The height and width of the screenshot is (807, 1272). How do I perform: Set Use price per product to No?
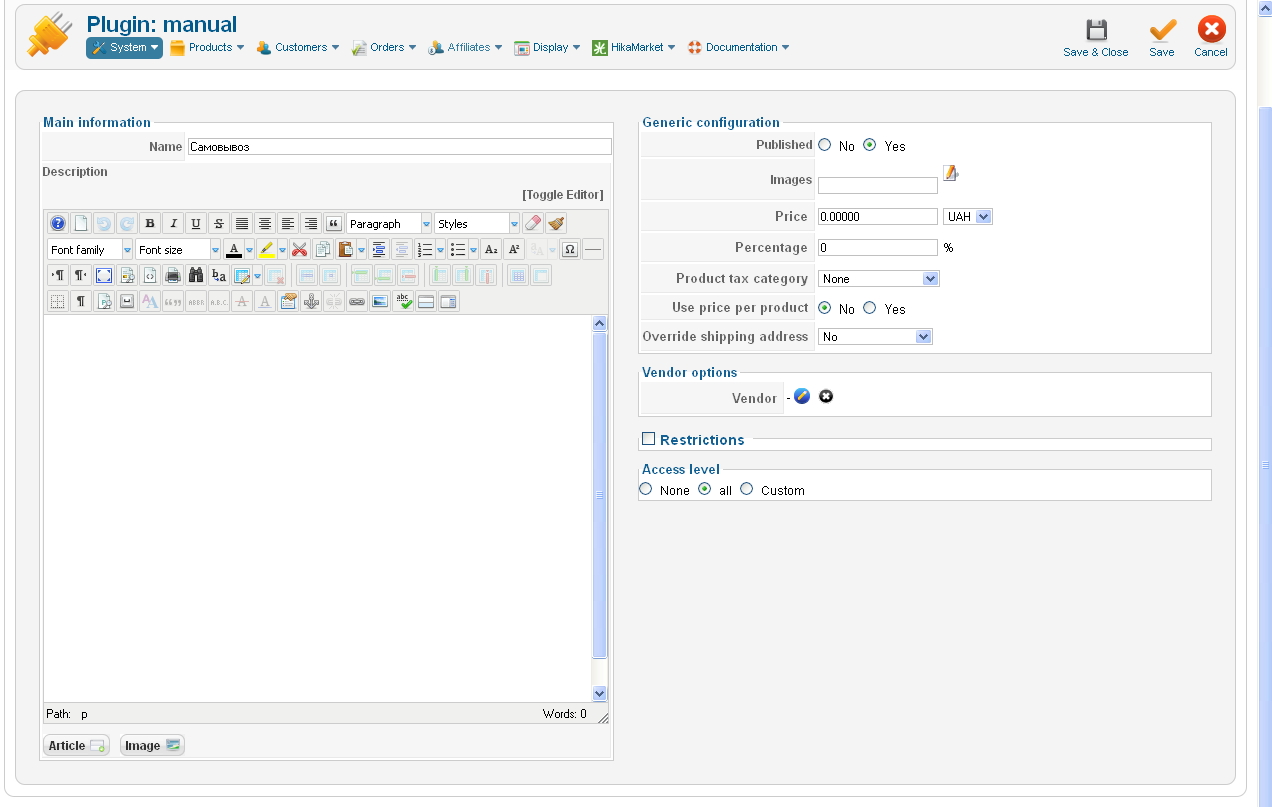(x=825, y=308)
